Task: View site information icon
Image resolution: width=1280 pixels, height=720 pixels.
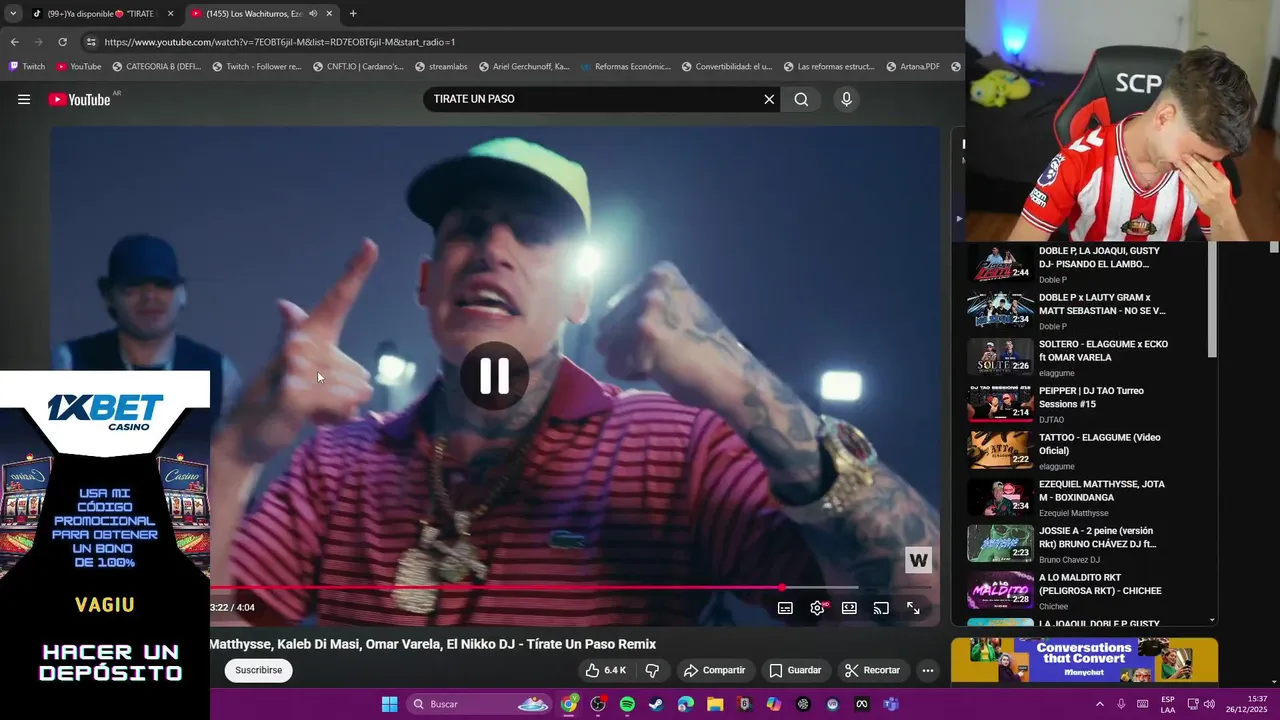Action: click(91, 42)
